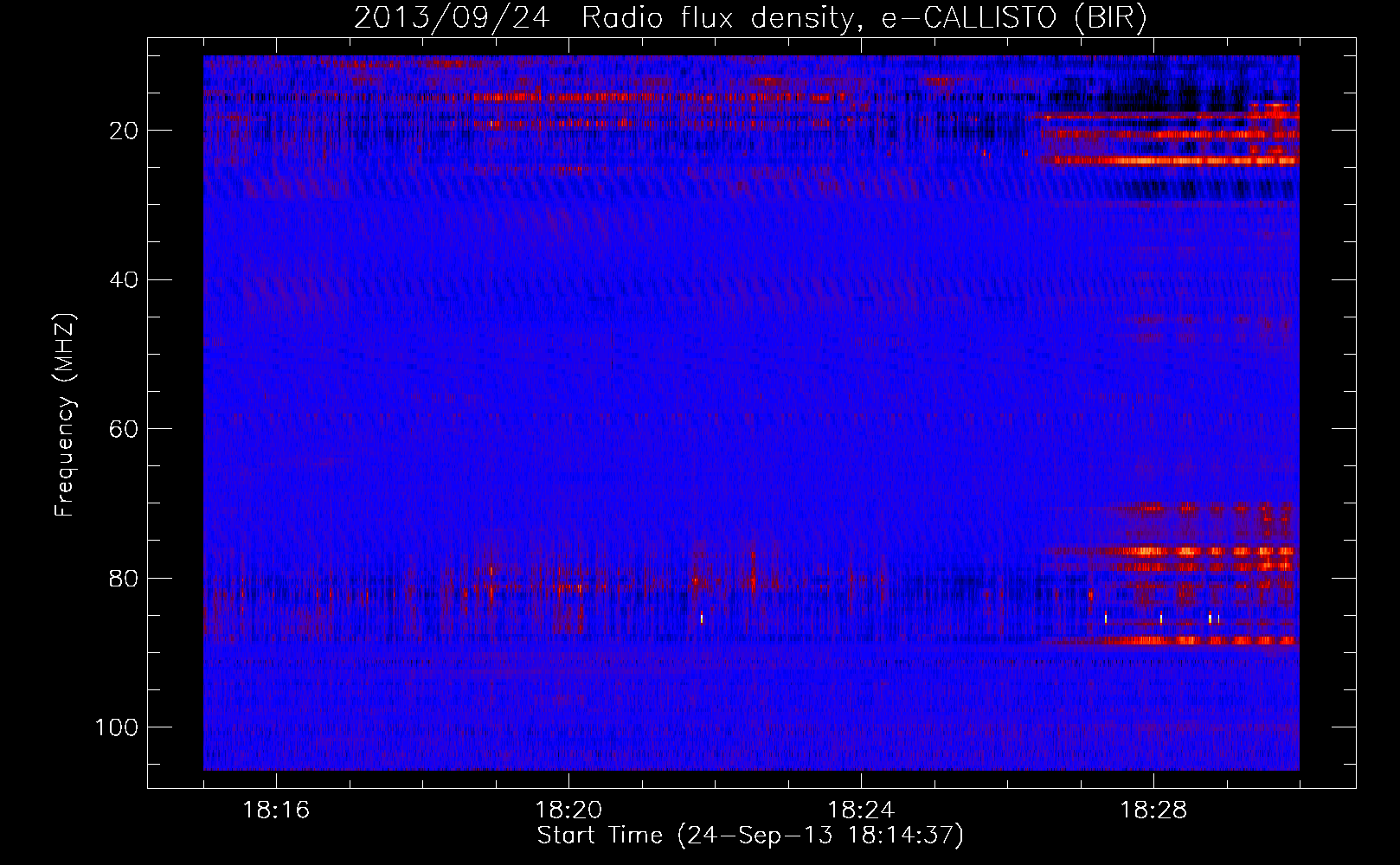Click the 18:24 time tick label
Viewport: 1400px width, 865px height.
point(861,811)
